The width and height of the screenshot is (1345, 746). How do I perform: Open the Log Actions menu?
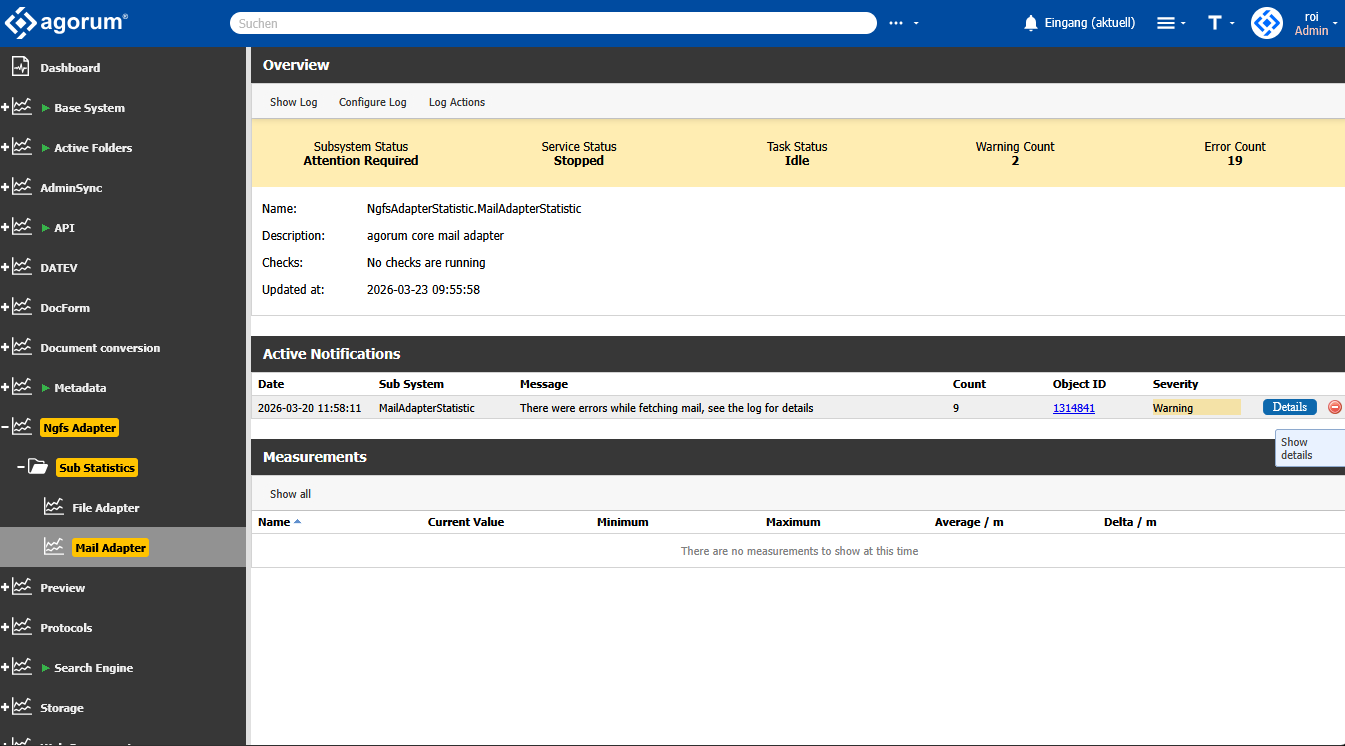pyautogui.click(x=456, y=102)
